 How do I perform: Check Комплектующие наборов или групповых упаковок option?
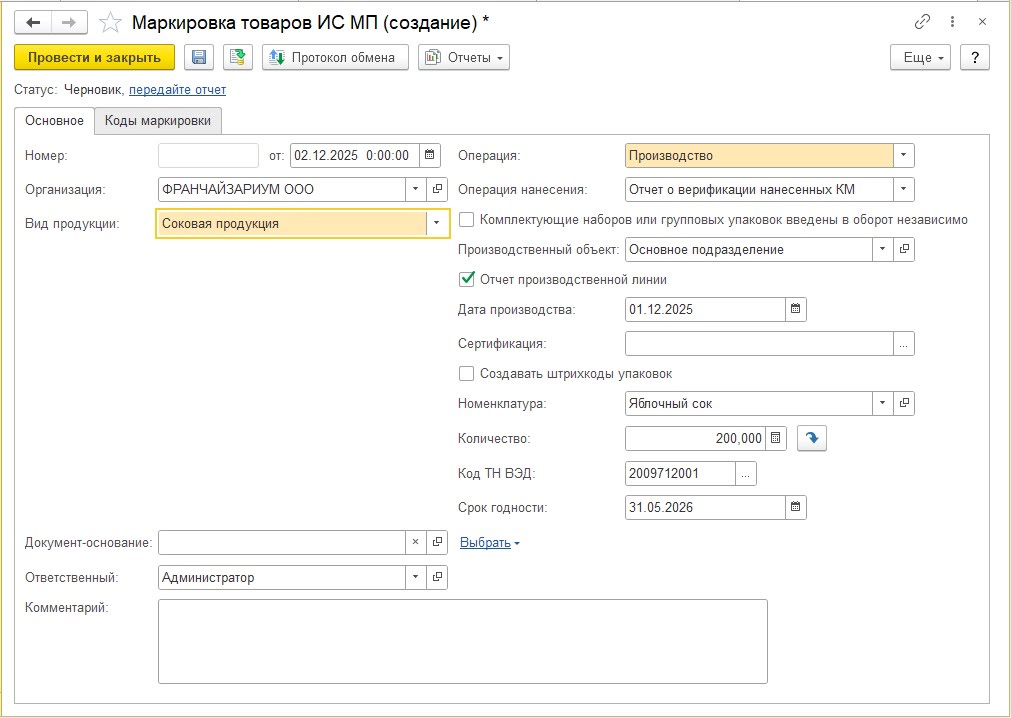(x=466, y=220)
